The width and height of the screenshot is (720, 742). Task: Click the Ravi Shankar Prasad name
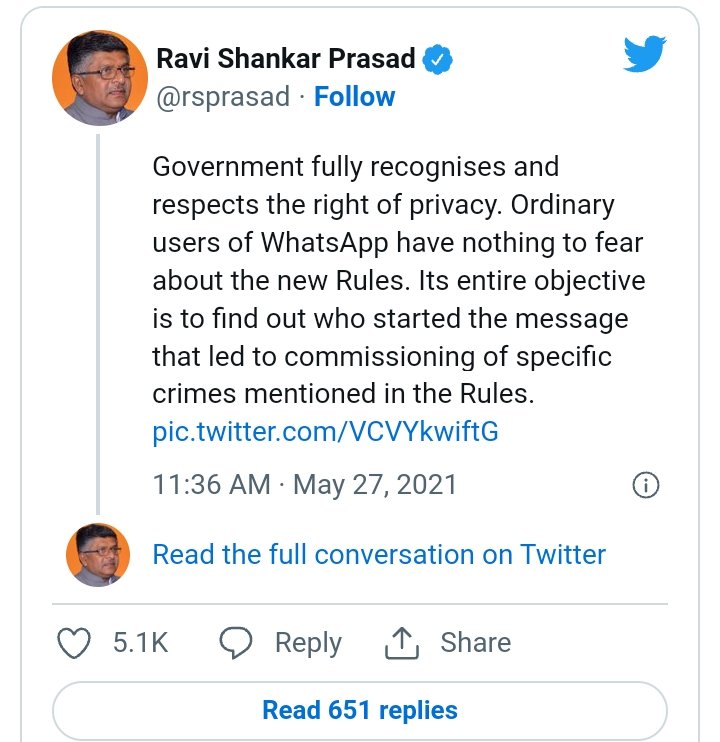tap(285, 59)
